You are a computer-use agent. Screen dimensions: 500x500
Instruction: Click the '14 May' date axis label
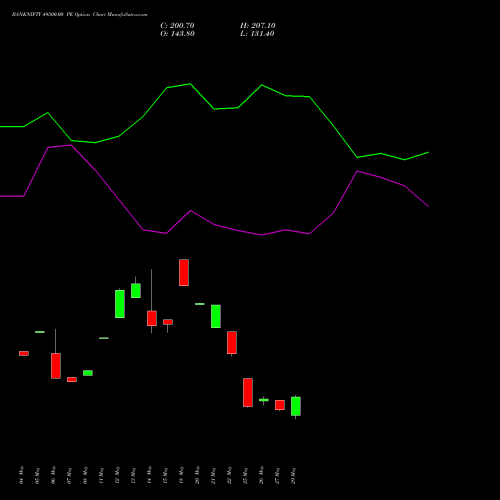(x=149, y=475)
